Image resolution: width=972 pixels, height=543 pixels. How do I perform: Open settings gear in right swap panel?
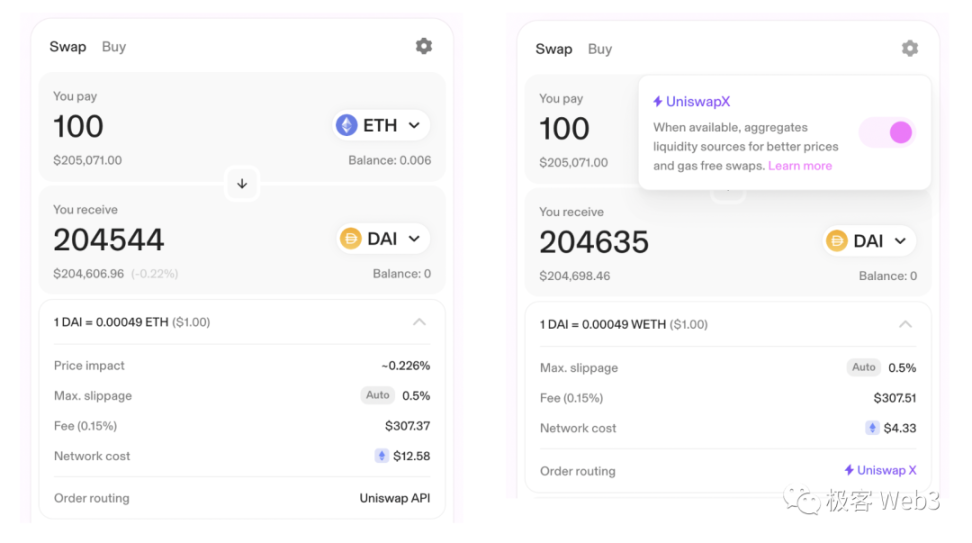[x=909, y=48]
